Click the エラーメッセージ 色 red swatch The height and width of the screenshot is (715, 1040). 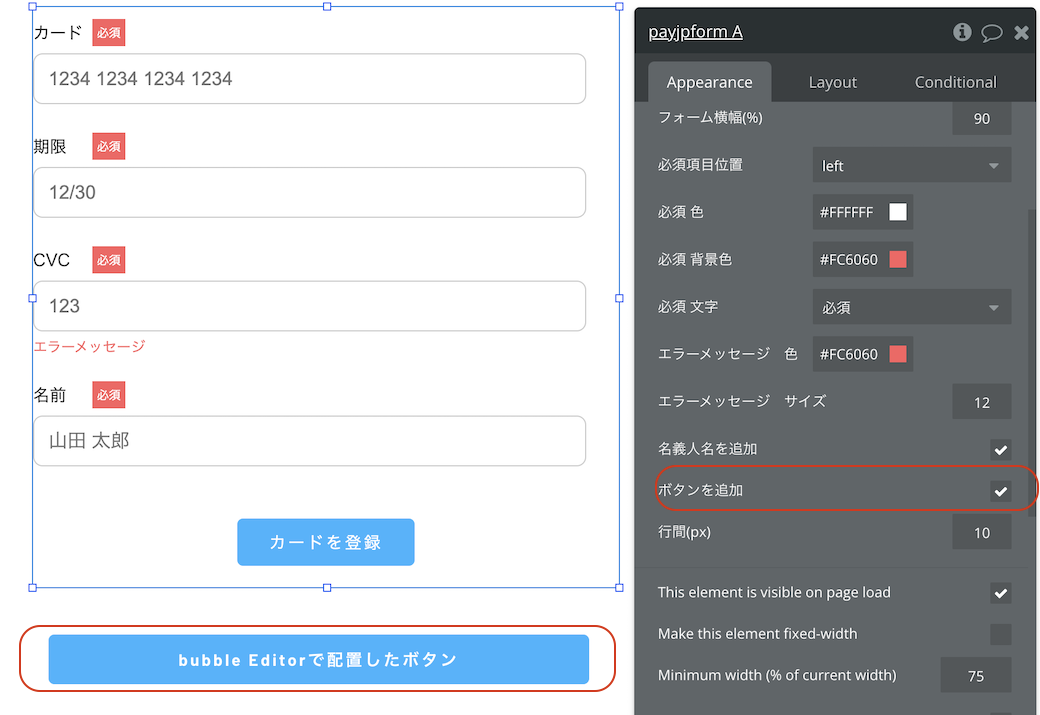(897, 354)
